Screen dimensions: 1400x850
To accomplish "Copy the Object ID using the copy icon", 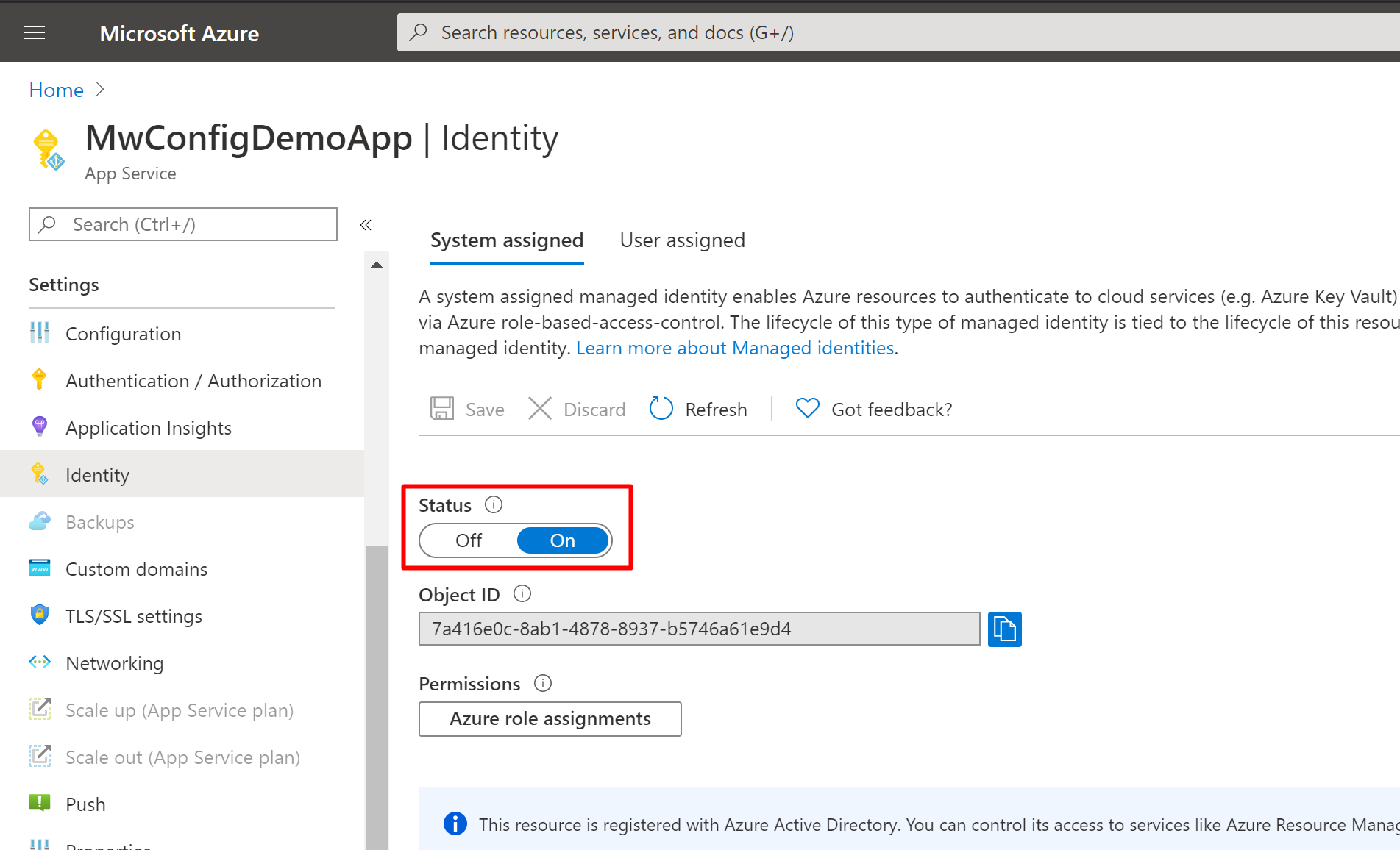I will click(1005, 629).
